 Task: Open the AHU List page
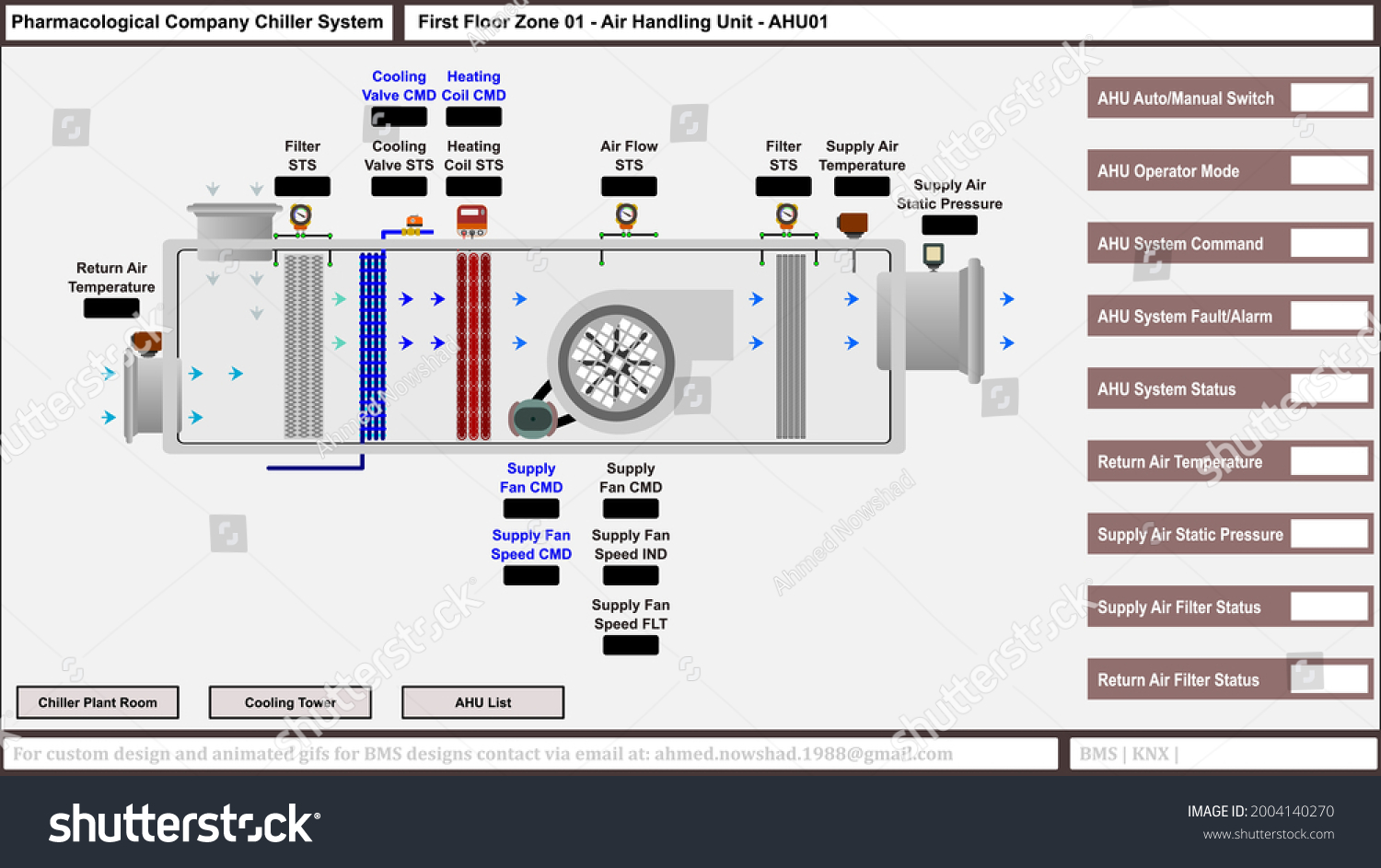482,701
